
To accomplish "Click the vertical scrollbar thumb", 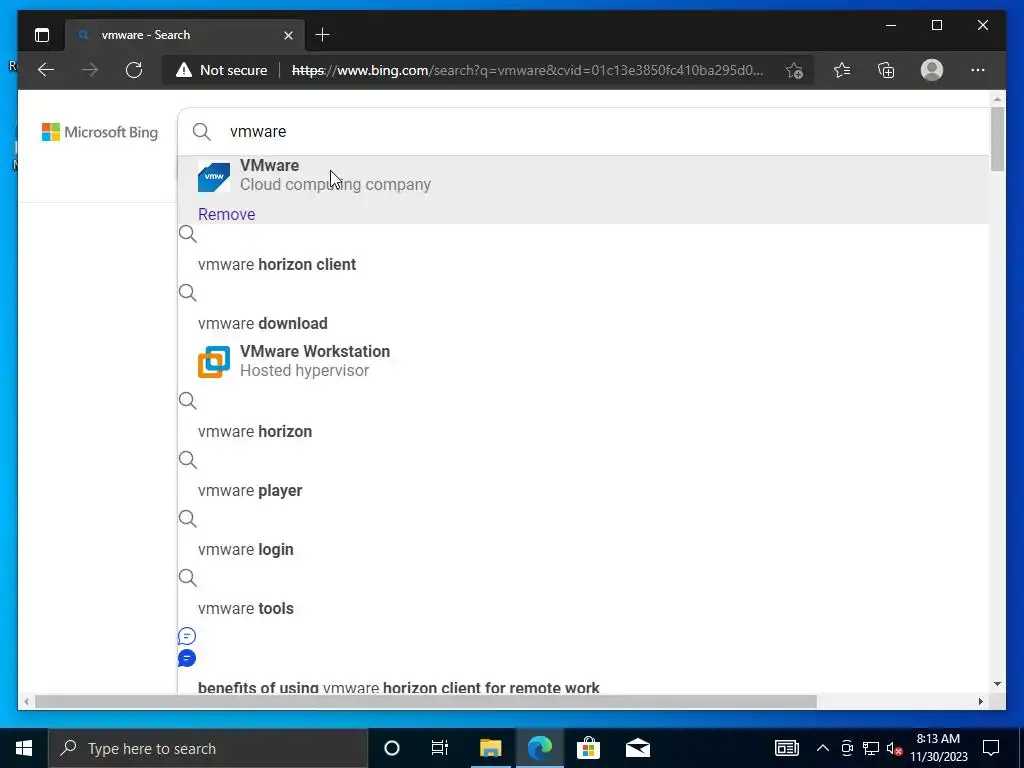I will pos(997,139).
